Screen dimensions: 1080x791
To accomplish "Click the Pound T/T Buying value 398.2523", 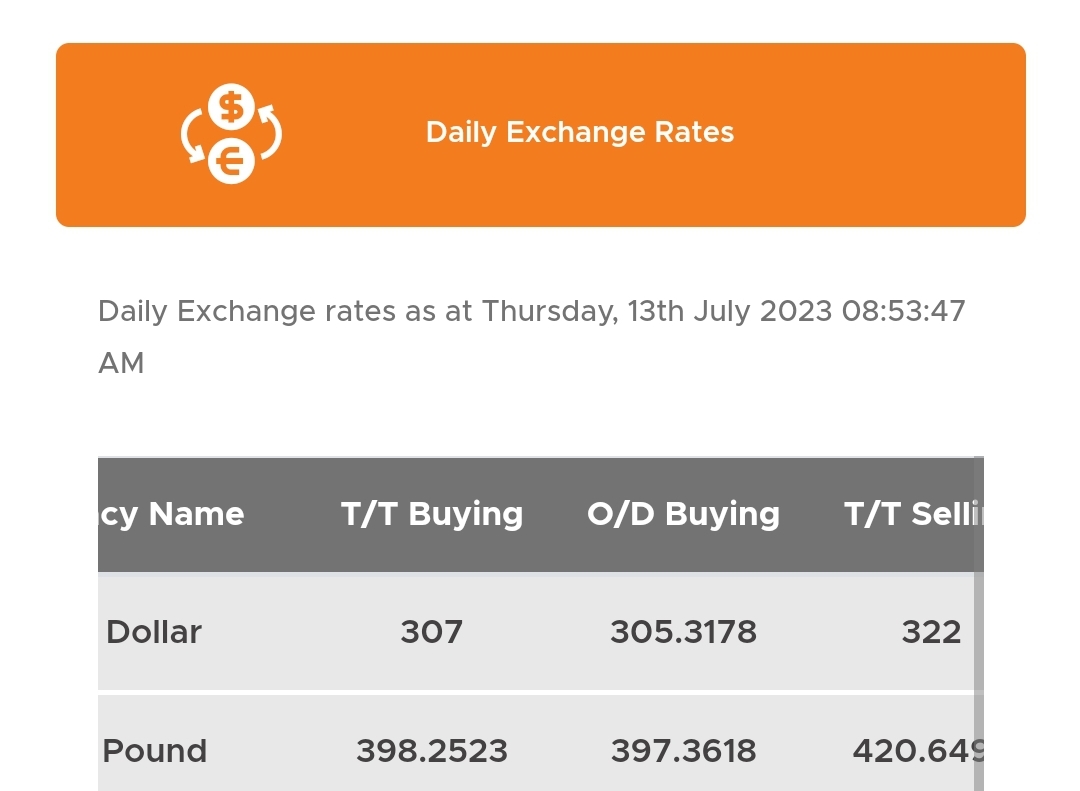I will tap(432, 751).
